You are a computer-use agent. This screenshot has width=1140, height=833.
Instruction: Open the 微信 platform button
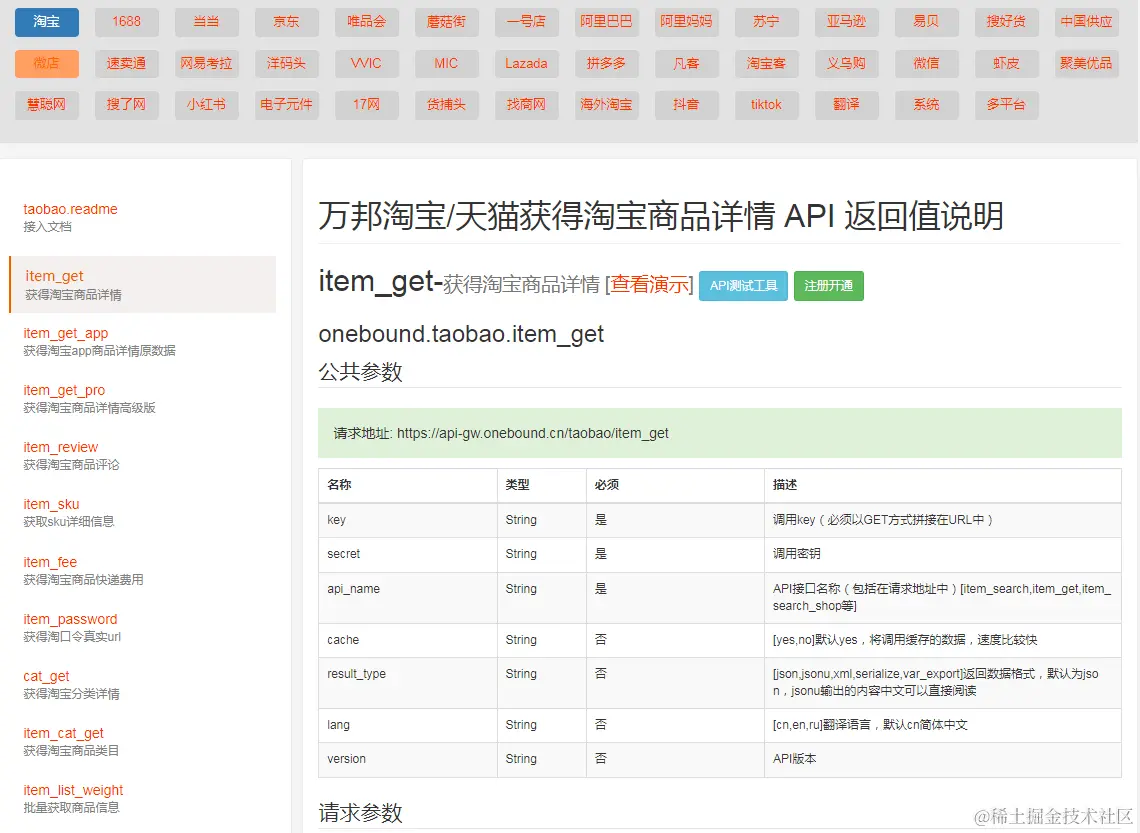point(926,63)
